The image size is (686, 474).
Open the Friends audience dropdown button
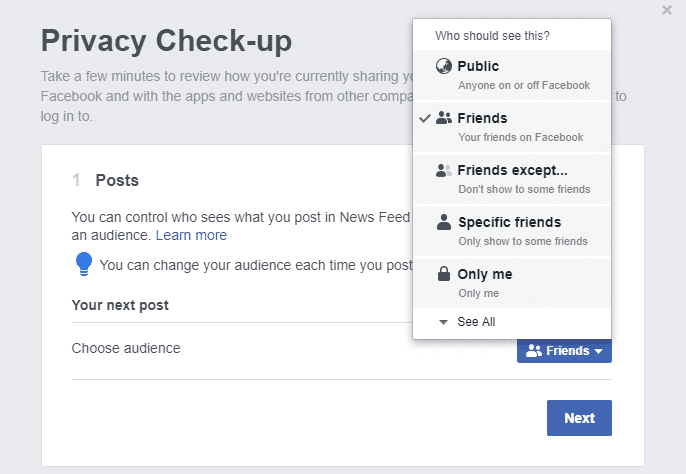[x=564, y=351]
